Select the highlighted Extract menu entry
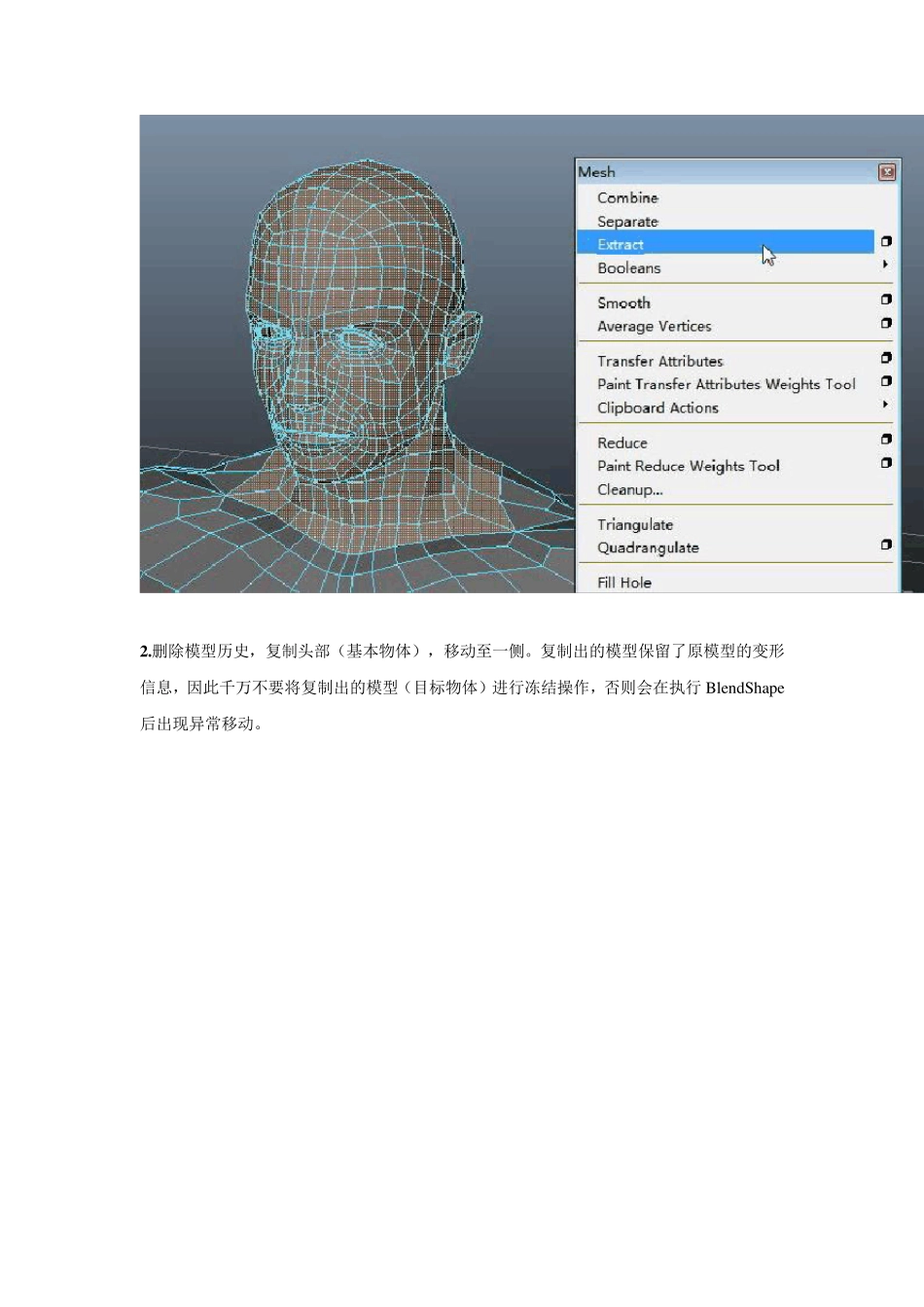The width and height of the screenshot is (924, 1307). [726, 244]
